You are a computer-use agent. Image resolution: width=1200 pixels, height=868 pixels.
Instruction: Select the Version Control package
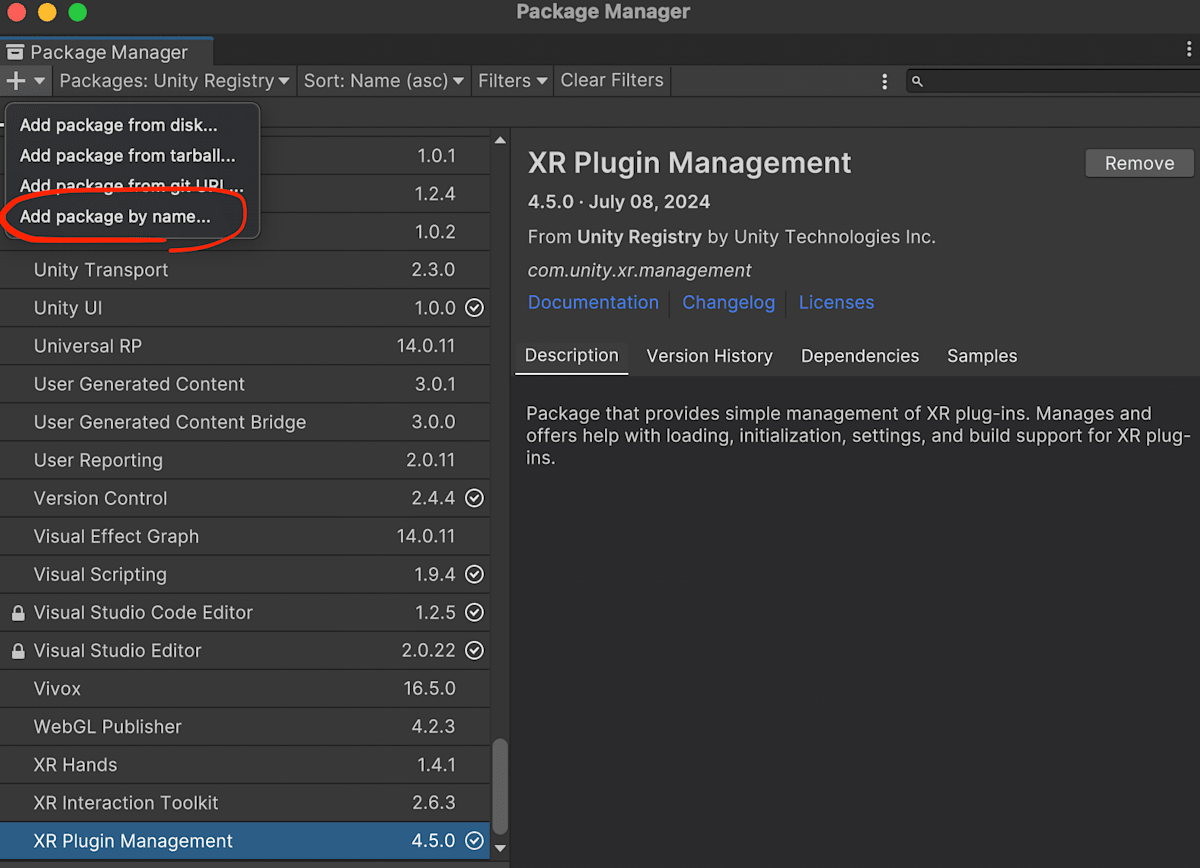(x=245, y=498)
